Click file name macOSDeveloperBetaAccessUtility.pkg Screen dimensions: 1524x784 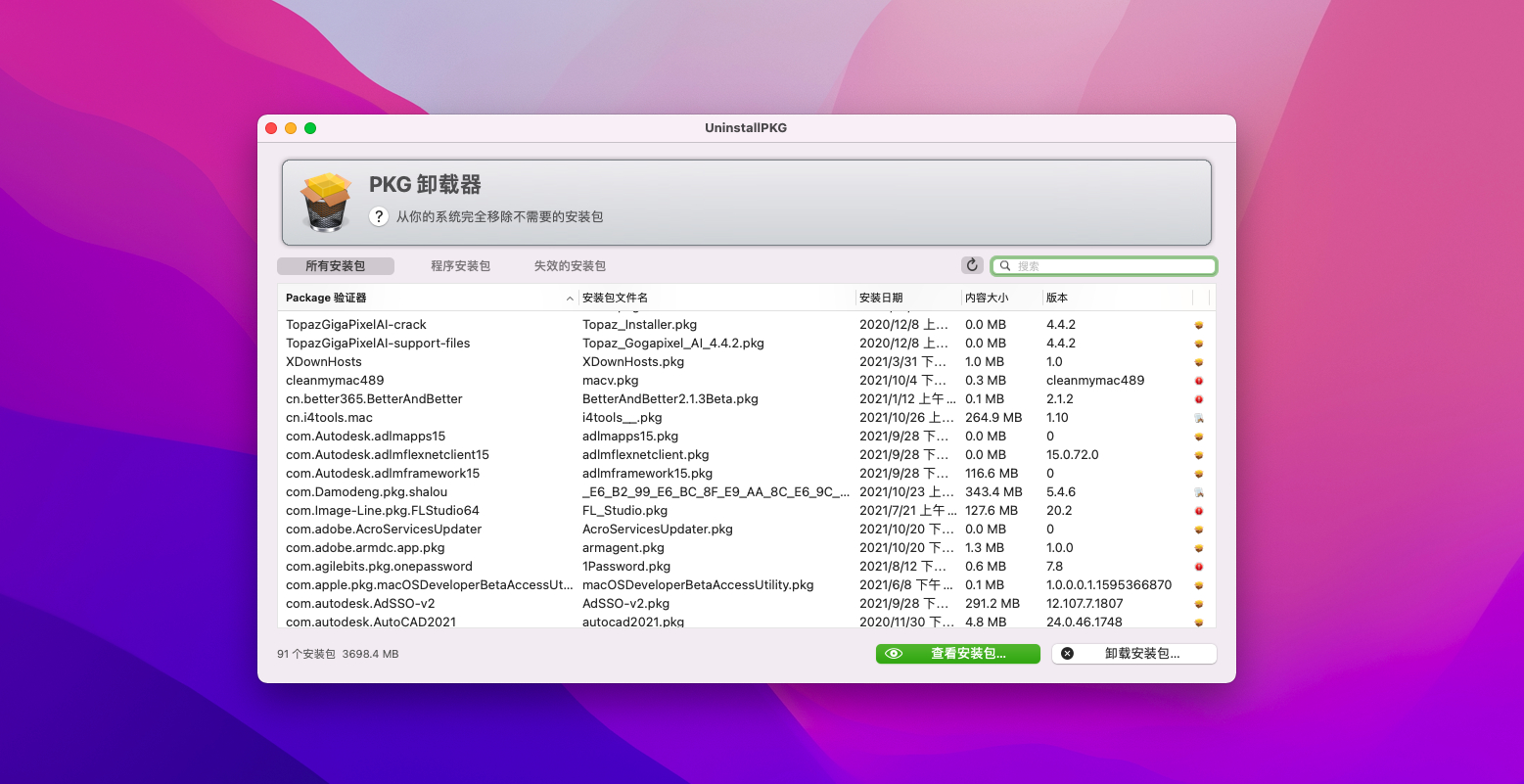click(698, 585)
